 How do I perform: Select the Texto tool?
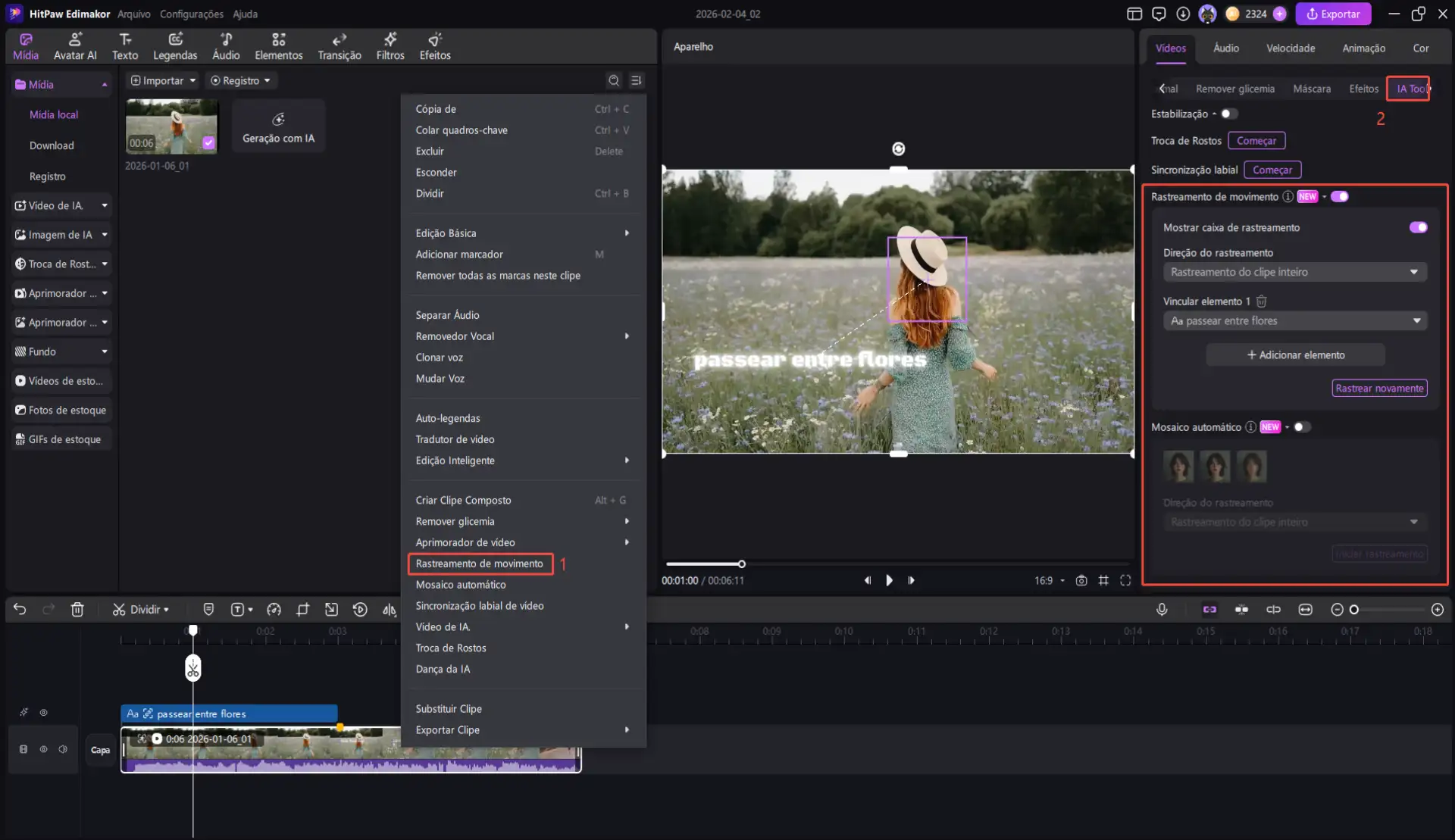pos(125,45)
